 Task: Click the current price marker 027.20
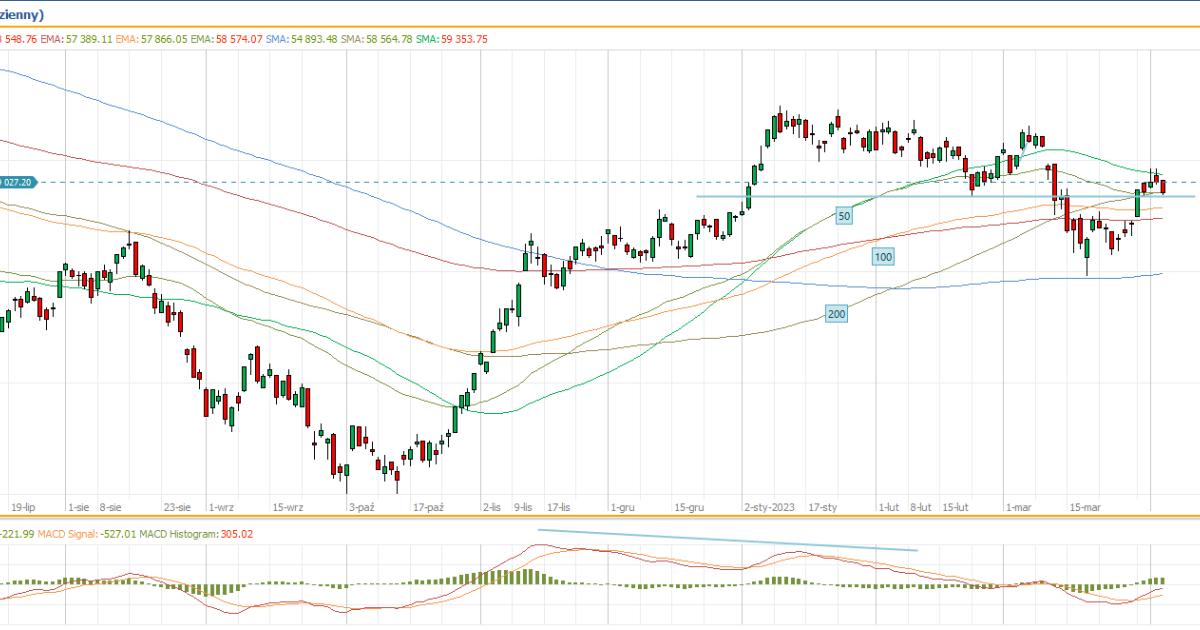point(18,182)
